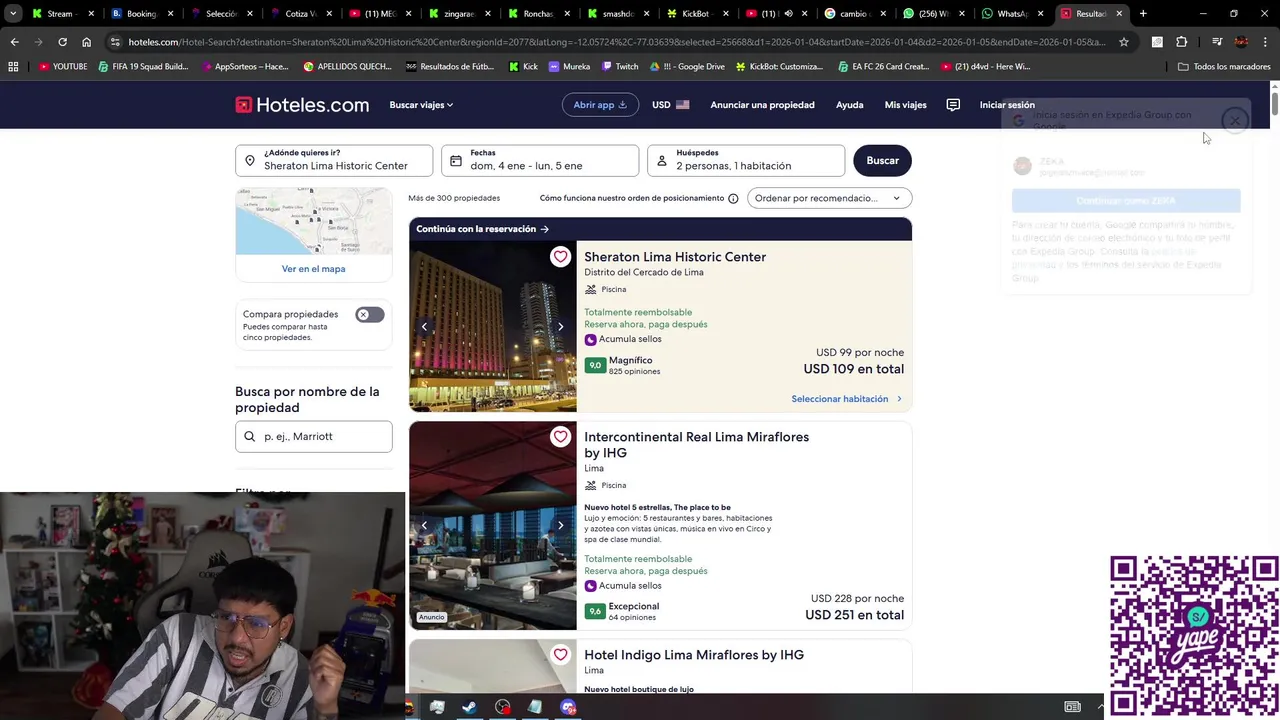The width and height of the screenshot is (1280, 720).
Task: Click the Hotel Indigo Lima Miraflores title
Action: [x=694, y=655]
